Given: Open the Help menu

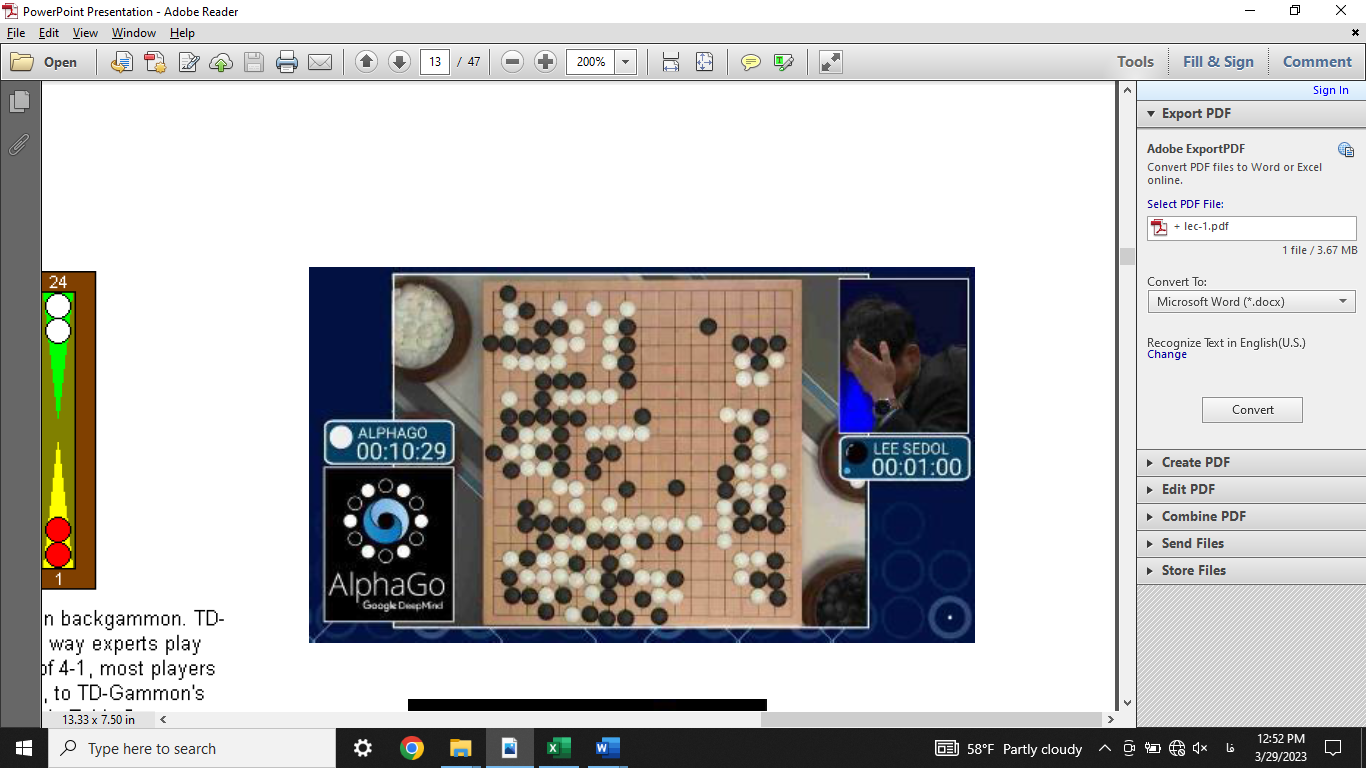Looking at the screenshot, I should point(182,33).
